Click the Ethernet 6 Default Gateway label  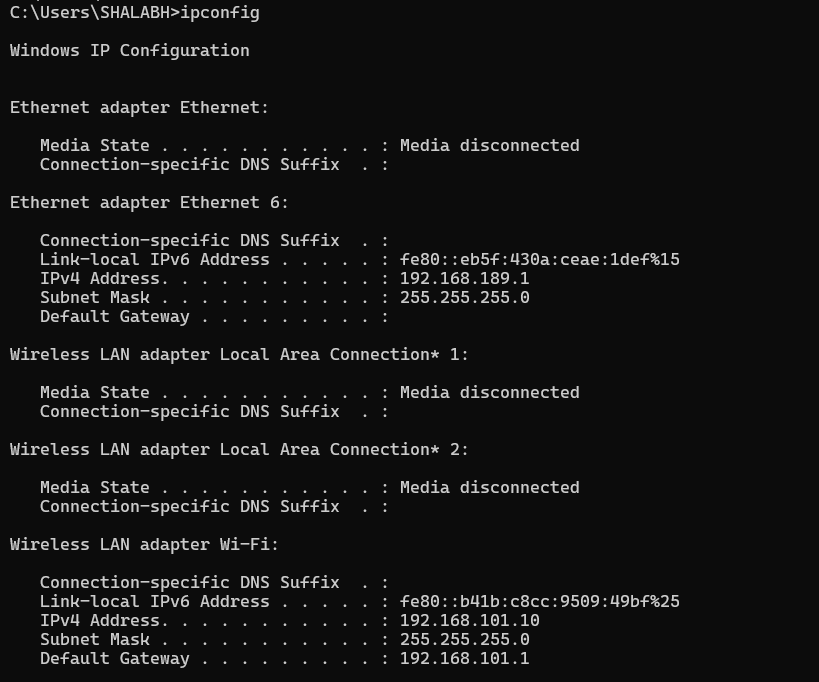(114, 317)
